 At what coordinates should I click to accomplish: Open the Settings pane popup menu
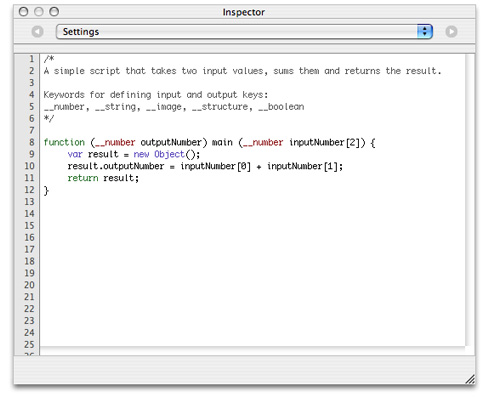(x=244, y=32)
